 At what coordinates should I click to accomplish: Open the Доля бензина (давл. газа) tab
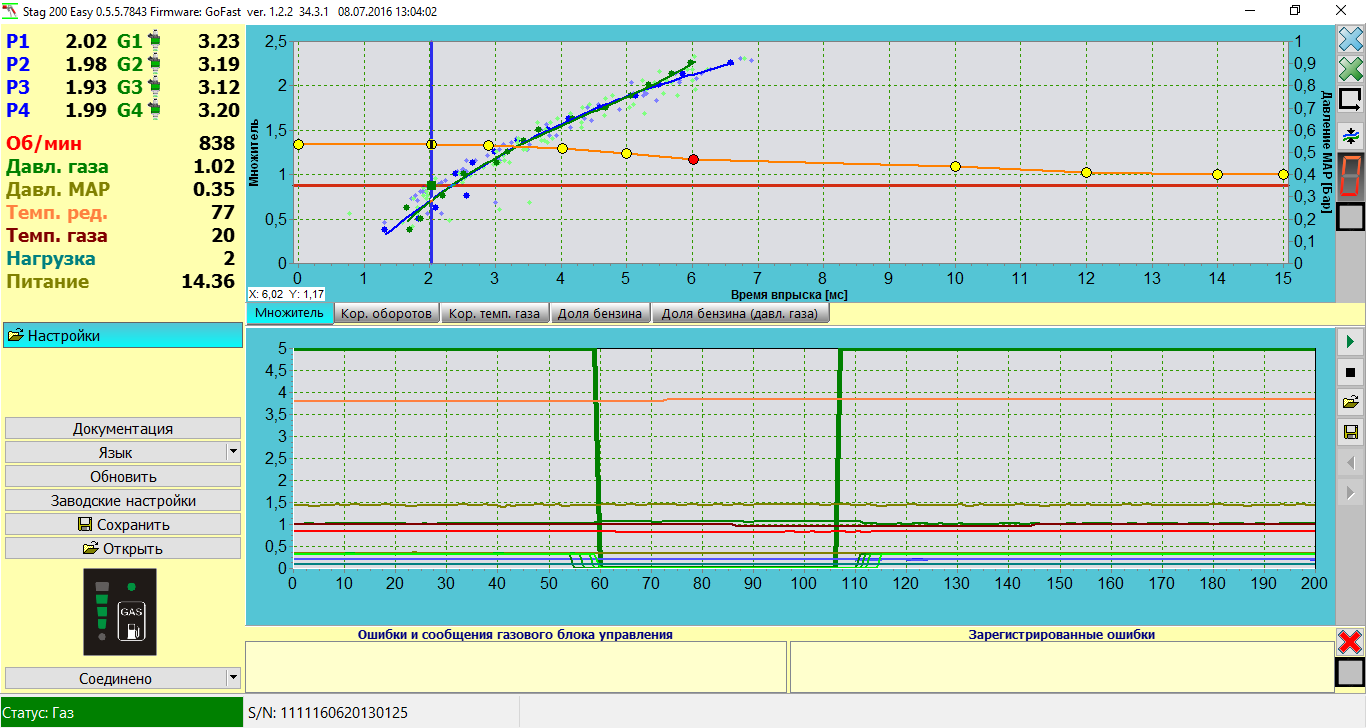pos(740,314)
